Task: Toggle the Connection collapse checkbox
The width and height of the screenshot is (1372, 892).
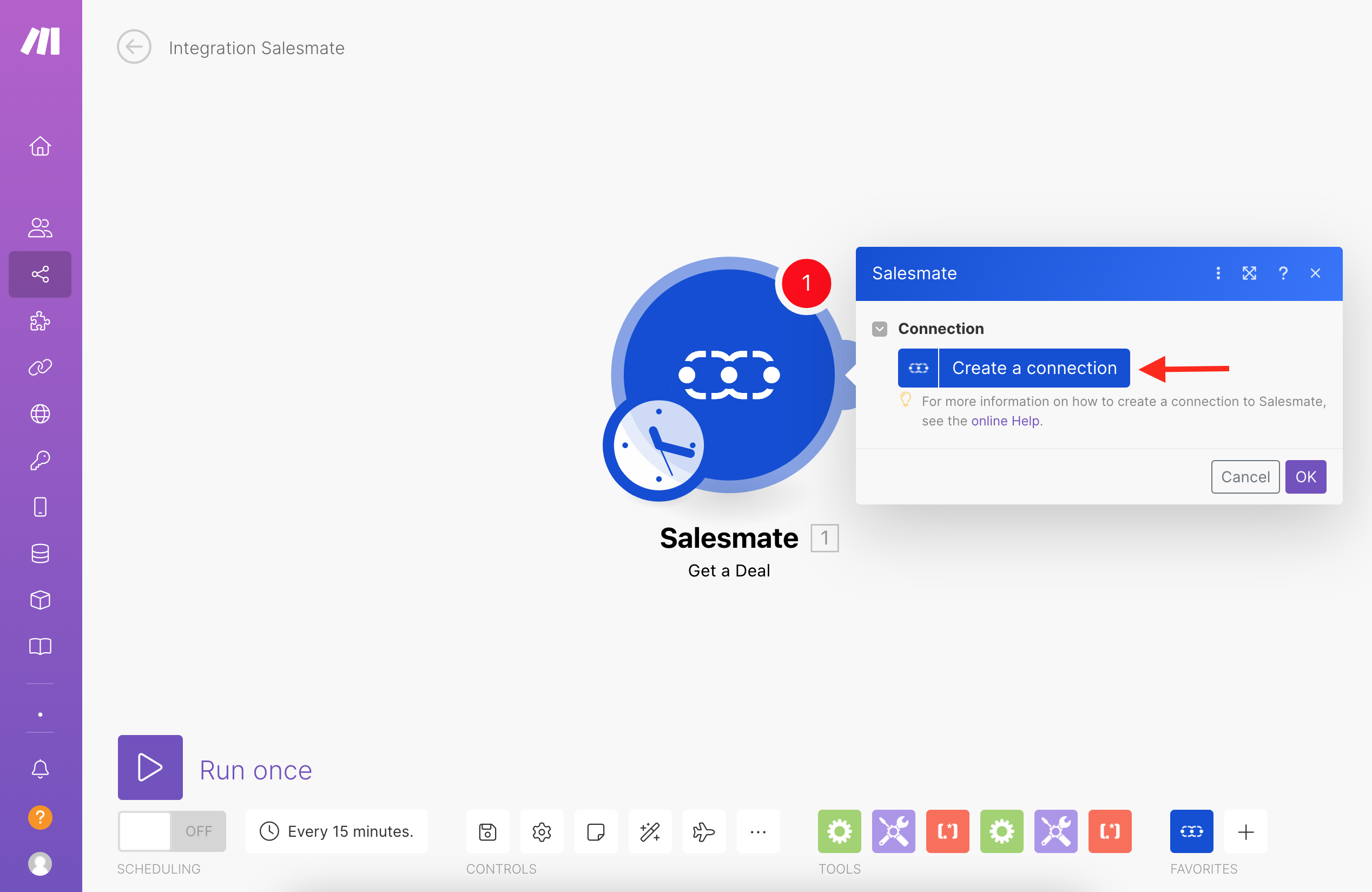Action: [879, 329]
